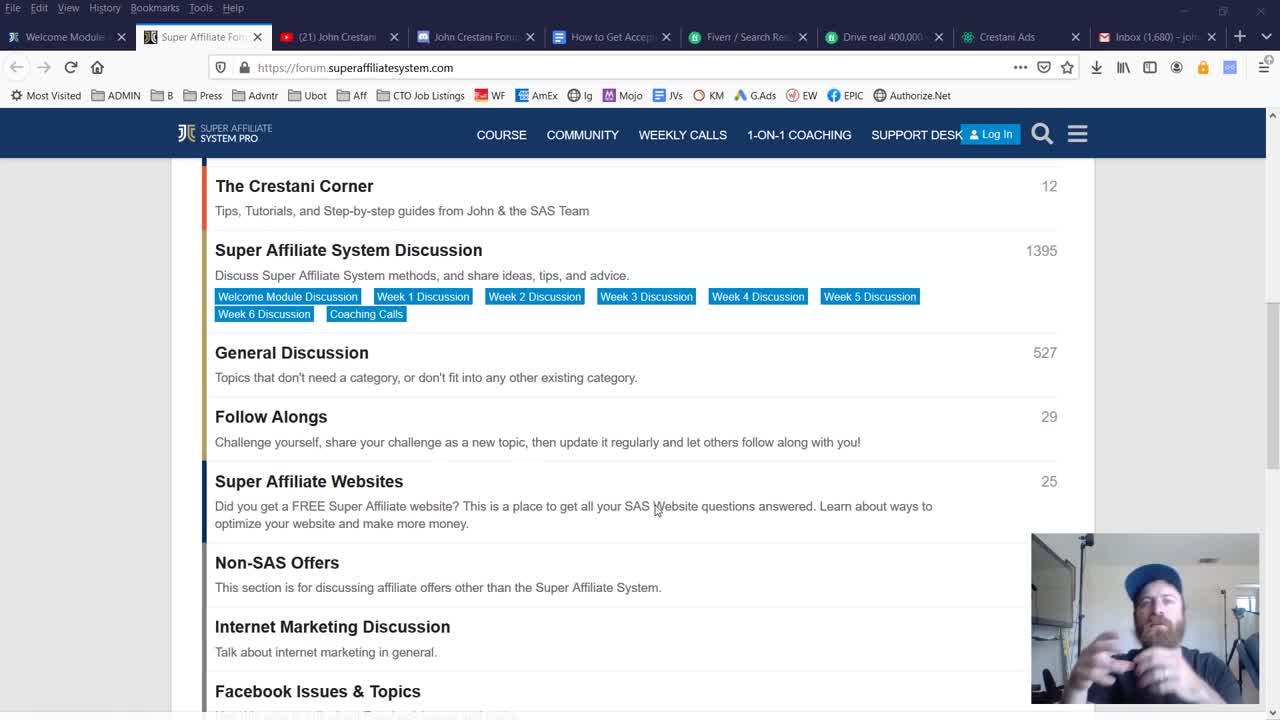The width and height of the screenshot is (1280, 720).
Task: Open the Edit menu
Action: click(x=39, y=8)
